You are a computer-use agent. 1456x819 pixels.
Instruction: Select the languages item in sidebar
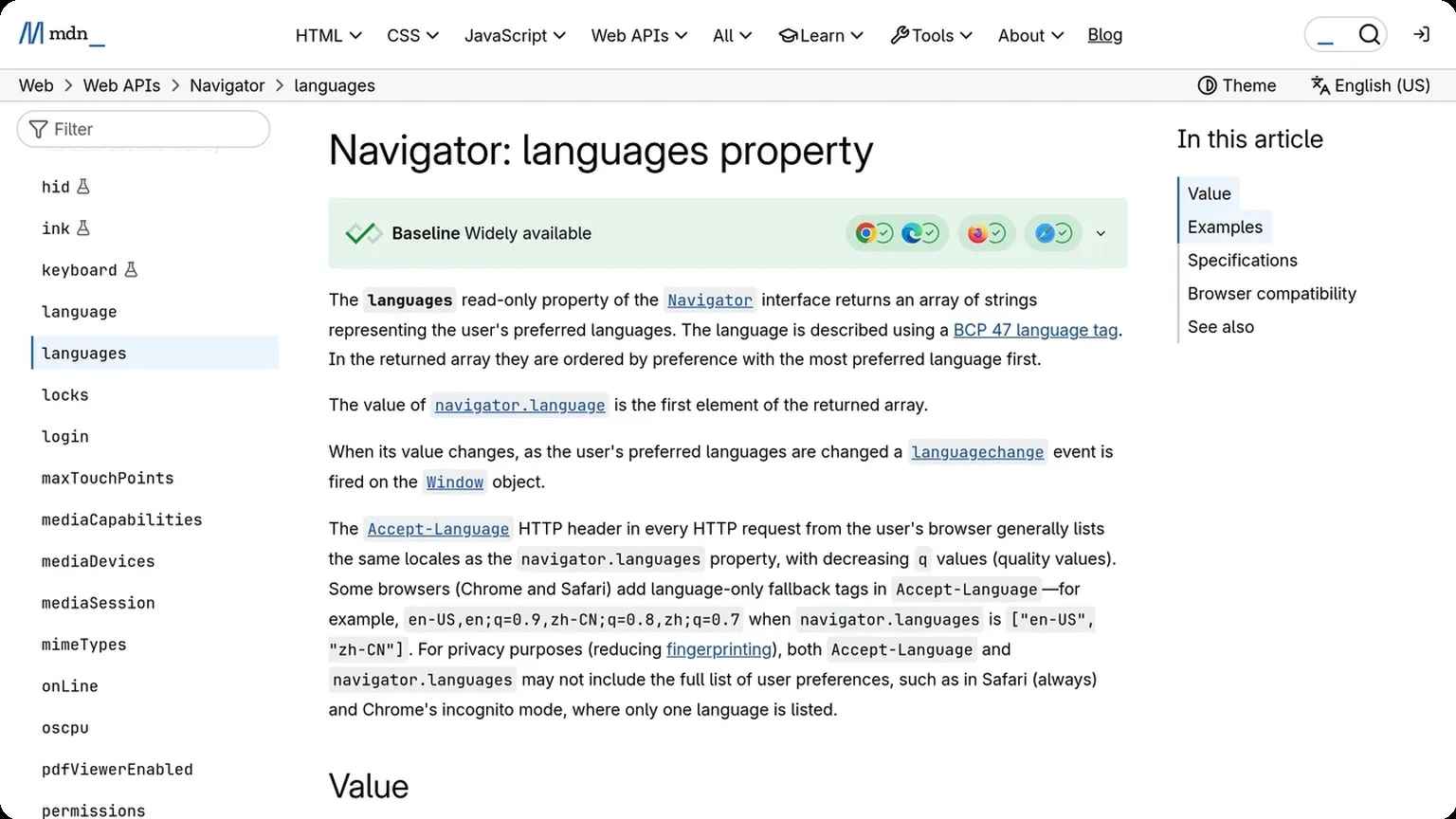pyautogui.click(x=83, y=353)
